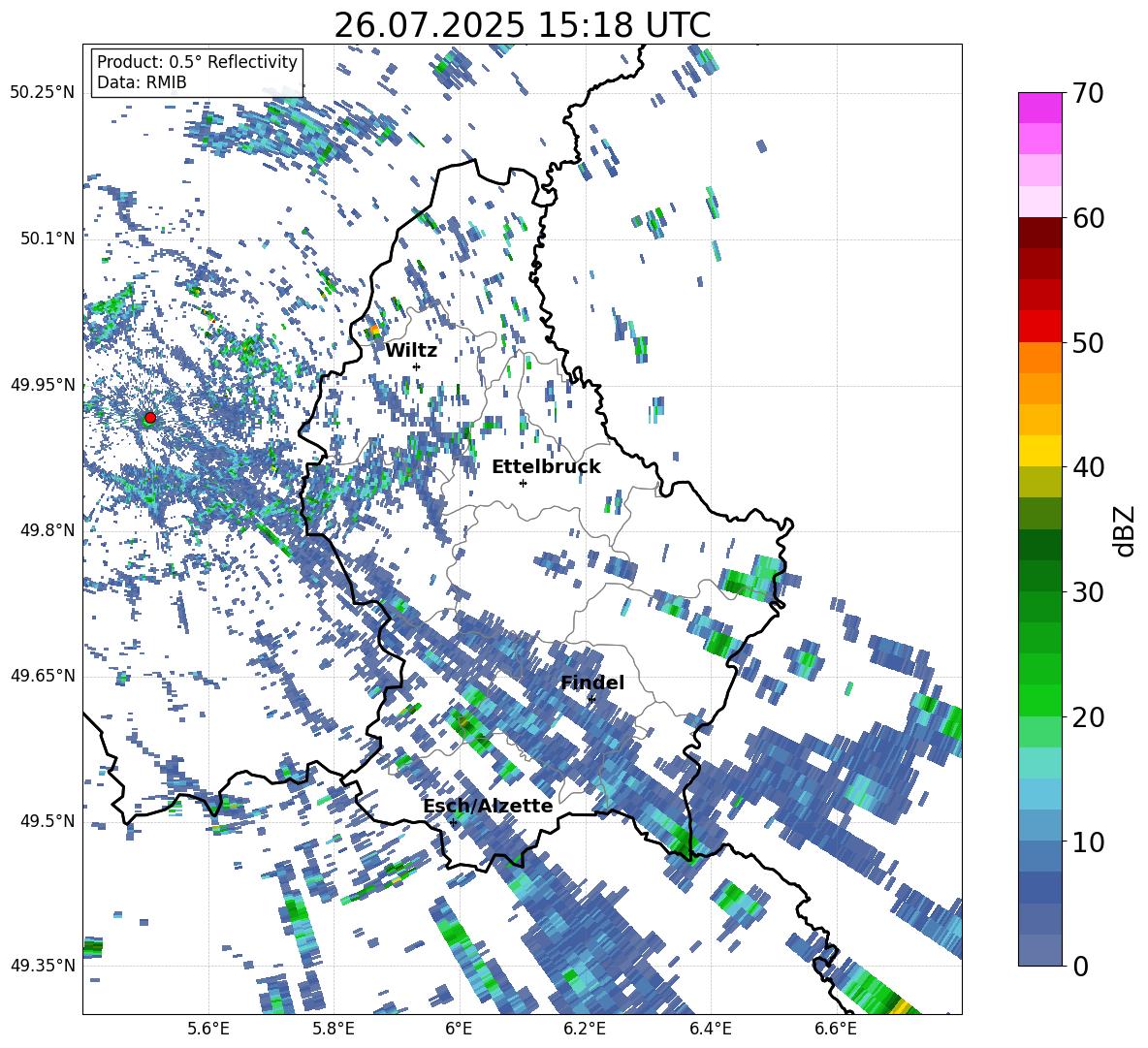Click the Wiltz city label
The width and height of the screenshot is (1148, 1048).
(411, 351)
